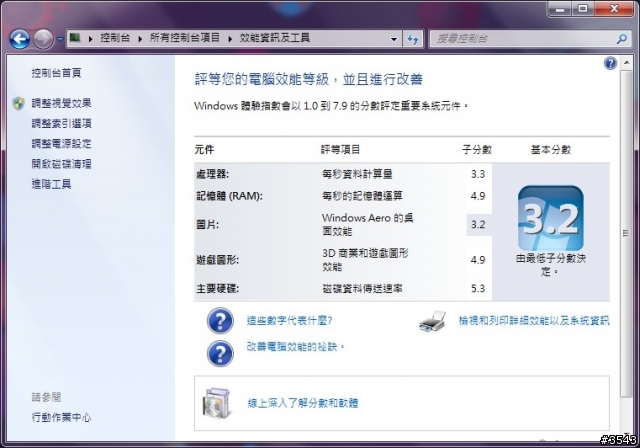Click the 每秒資料計算量 description
This screenshot has width=640, height=448.
[x=357, y=174]
